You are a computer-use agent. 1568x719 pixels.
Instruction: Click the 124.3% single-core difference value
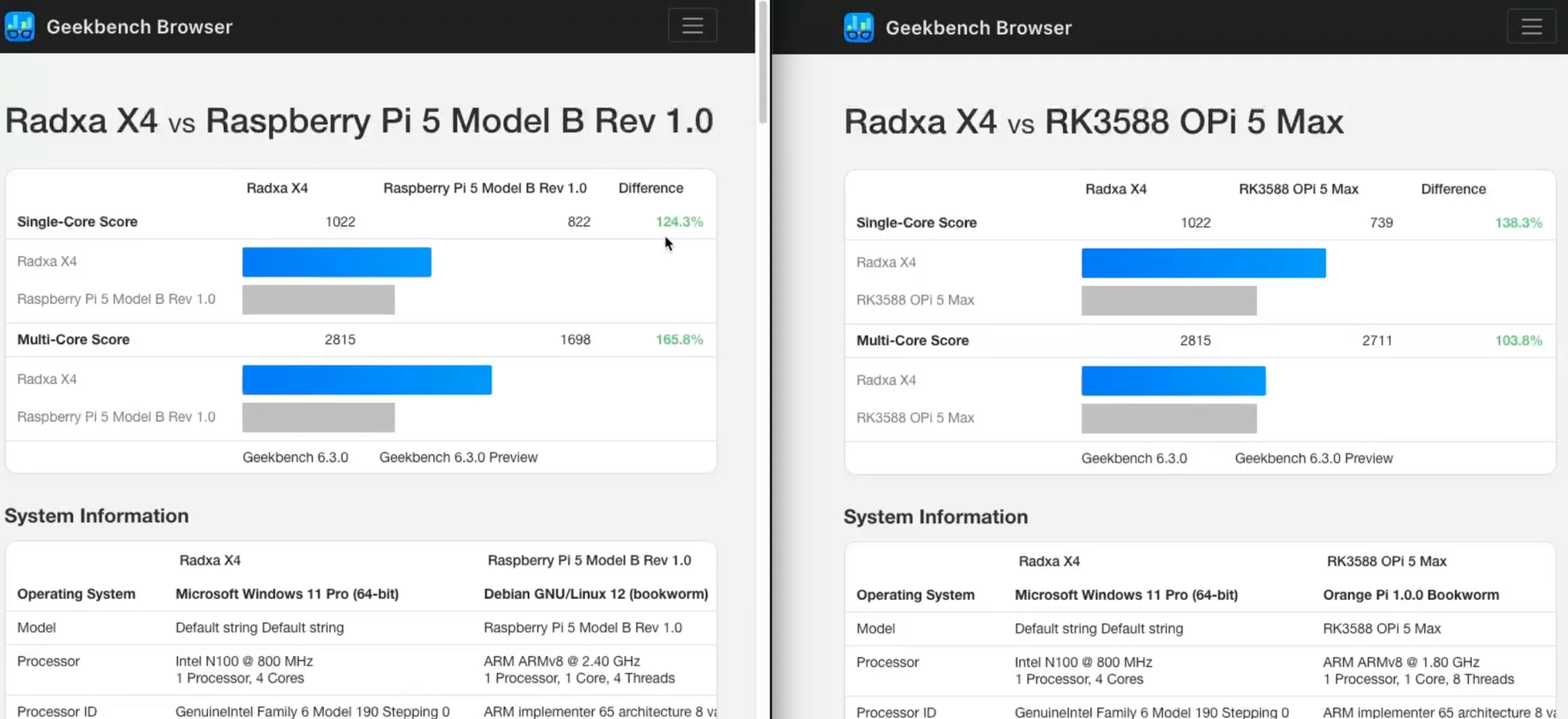coord(679,222)
